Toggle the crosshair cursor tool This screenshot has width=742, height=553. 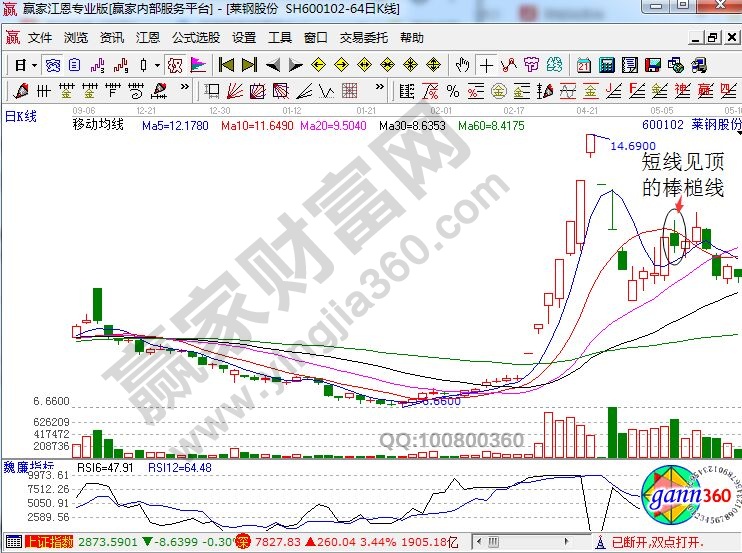click(x=486, y=65)
